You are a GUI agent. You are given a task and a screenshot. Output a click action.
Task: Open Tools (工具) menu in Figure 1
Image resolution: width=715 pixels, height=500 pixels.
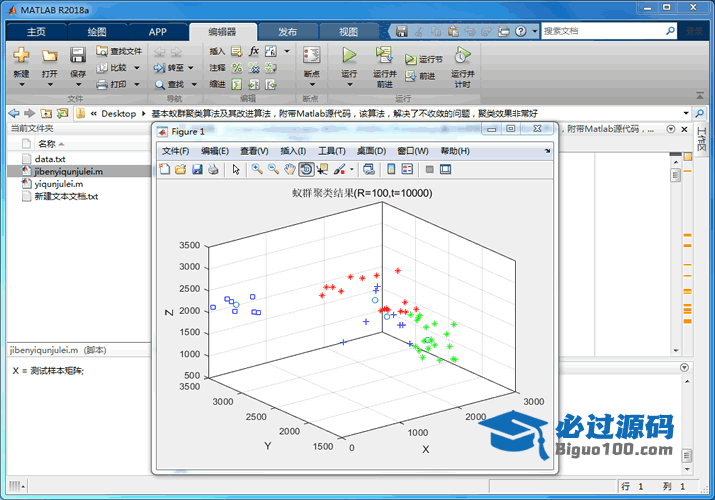332,151
